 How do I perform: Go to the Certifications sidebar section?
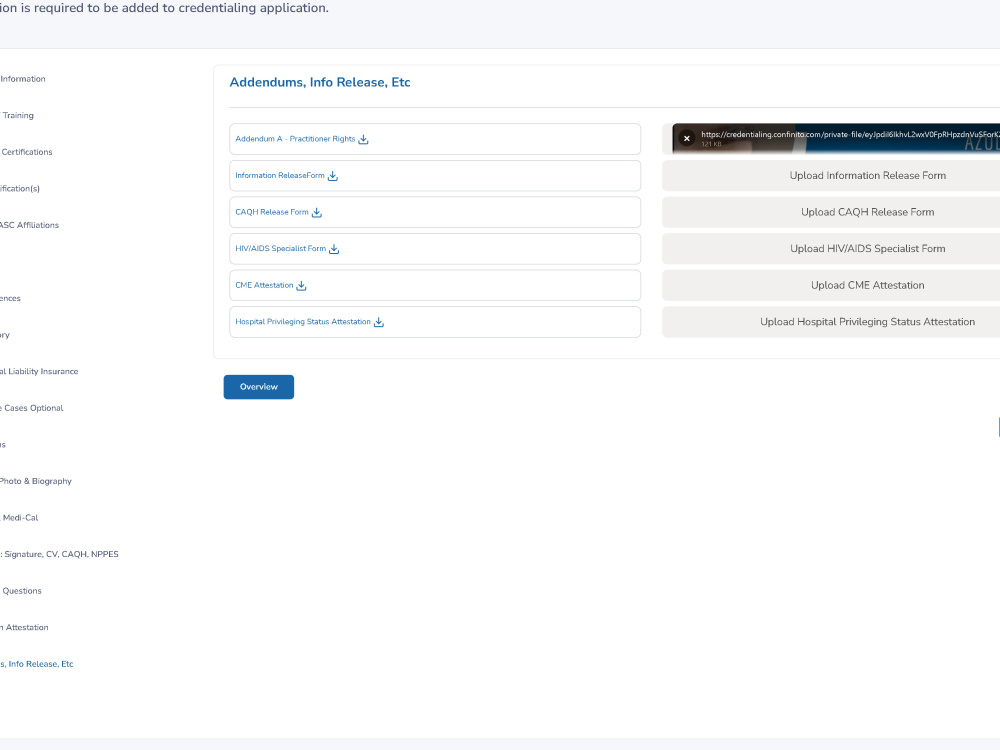pos(26,152)
